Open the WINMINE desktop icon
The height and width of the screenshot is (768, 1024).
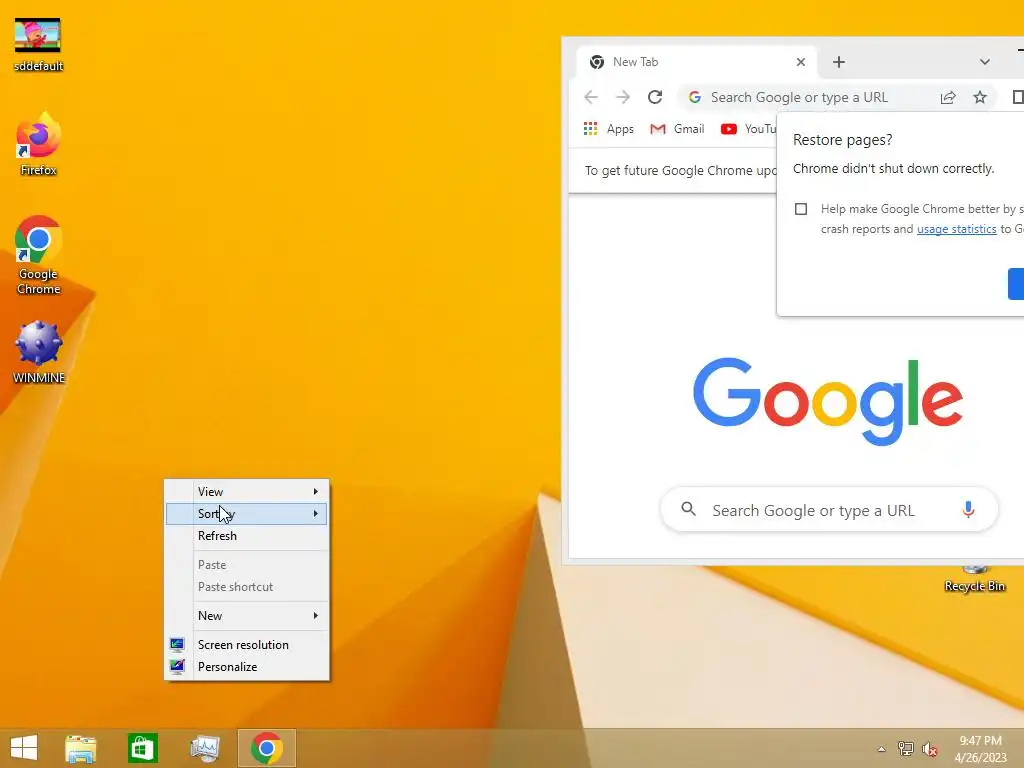(39, 352)
